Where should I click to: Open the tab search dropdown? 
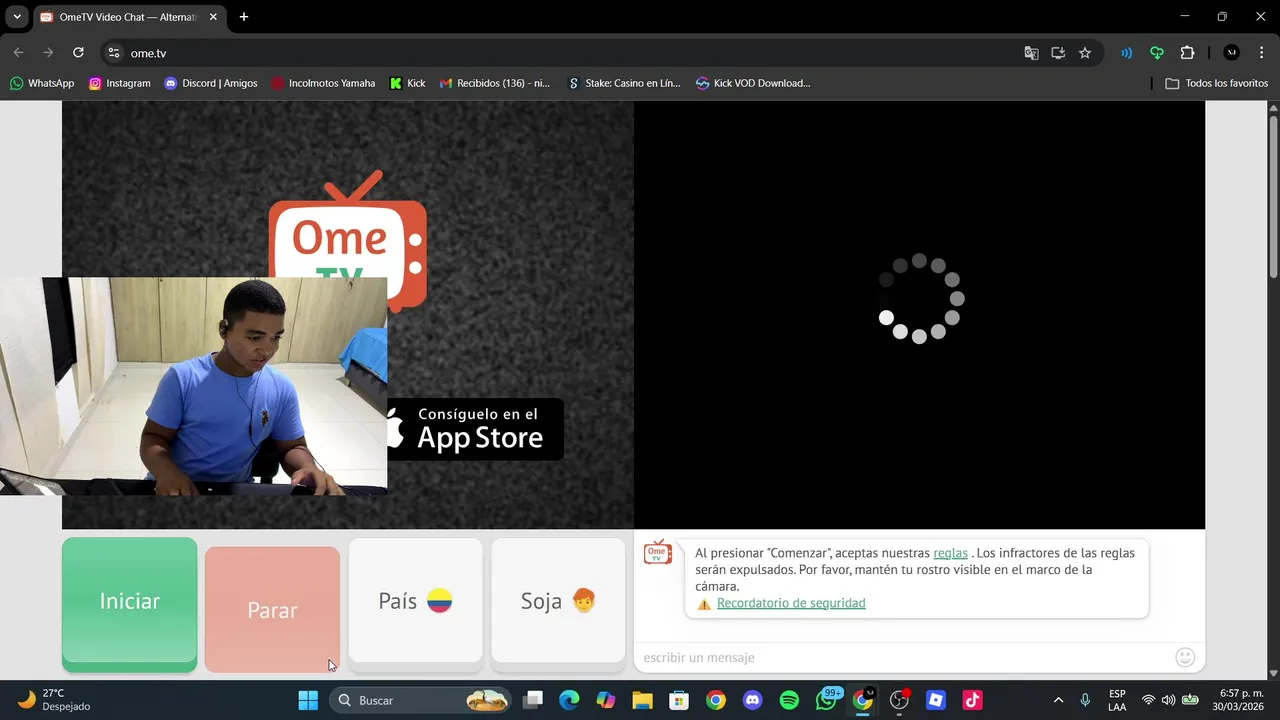(17, 17)
